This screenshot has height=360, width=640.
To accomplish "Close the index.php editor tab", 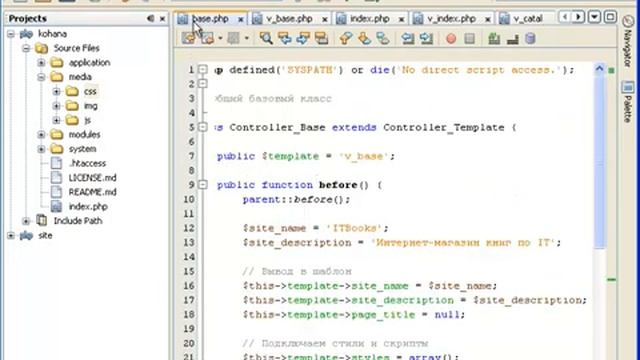I will pos(401,19).
